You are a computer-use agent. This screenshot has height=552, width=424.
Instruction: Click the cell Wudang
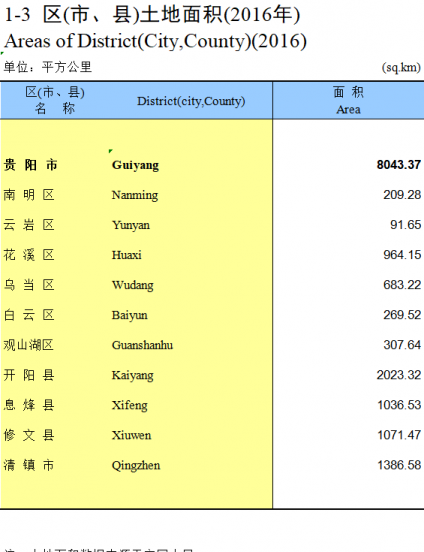132,286
